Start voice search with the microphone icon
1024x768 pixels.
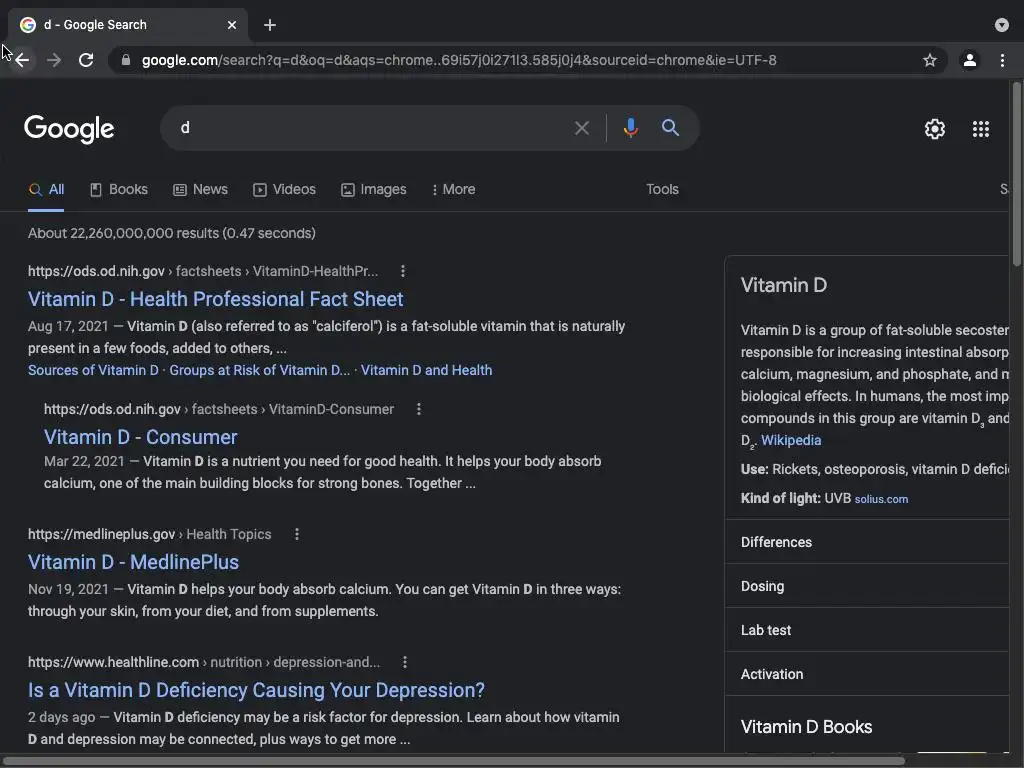tap(630, 128)
